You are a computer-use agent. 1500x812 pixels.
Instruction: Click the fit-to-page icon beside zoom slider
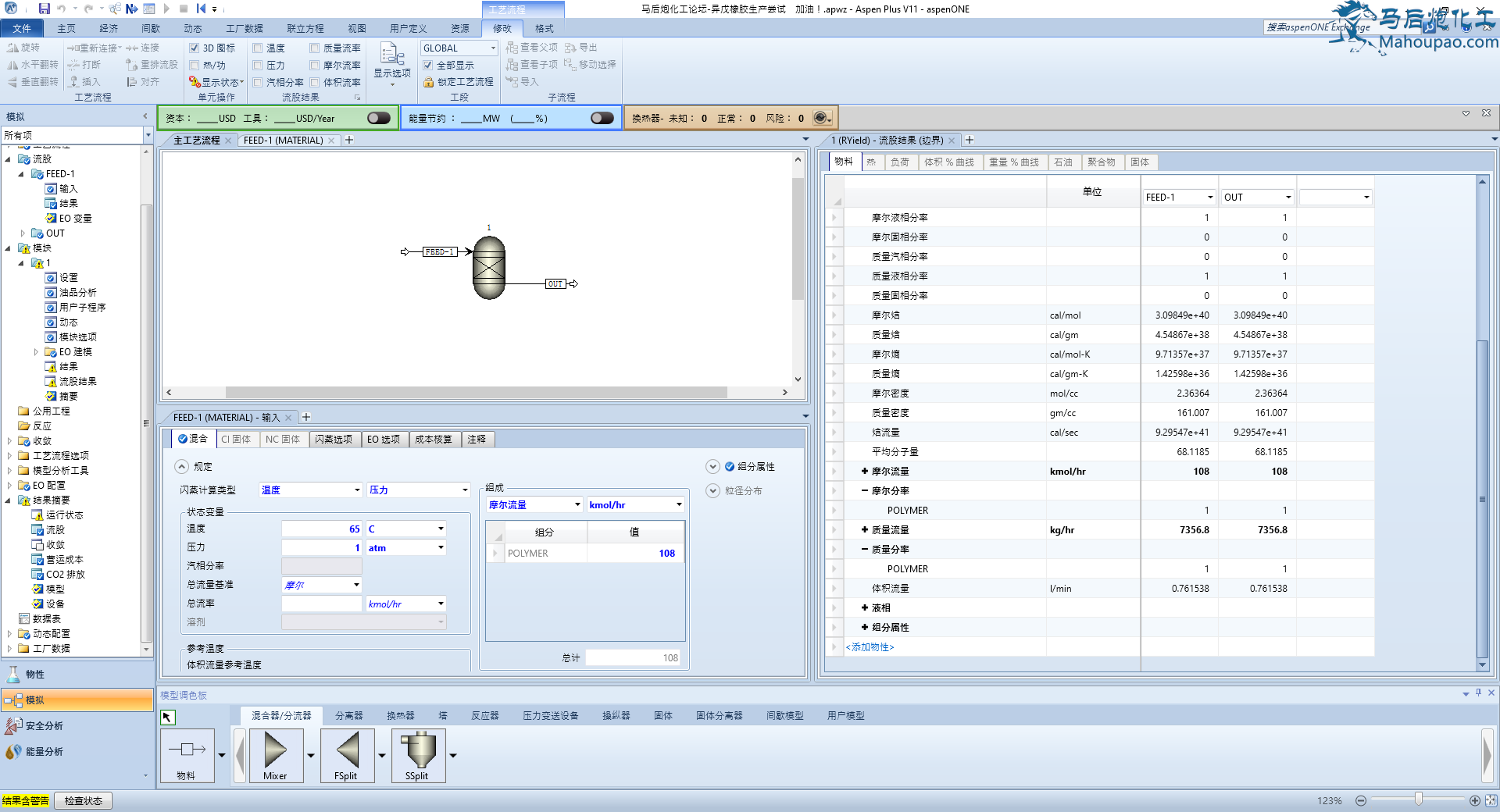pyautogui.click(x=1491, y=800)
